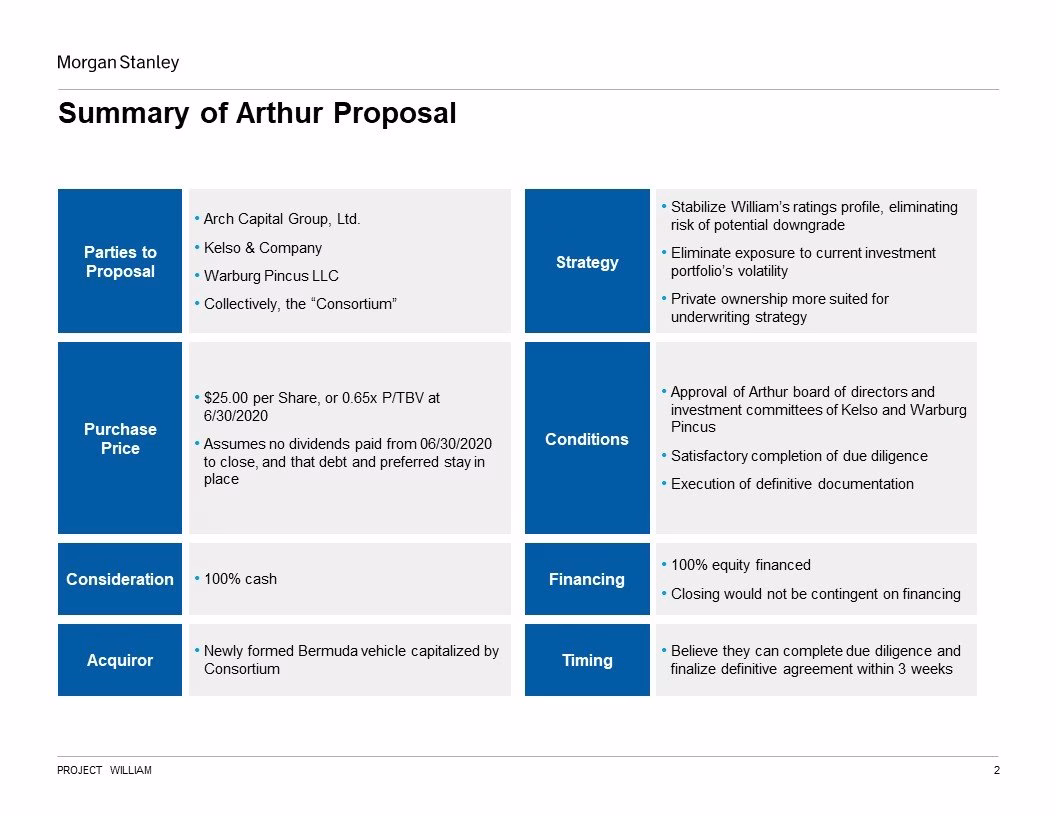Click the Morgan Stanley logo text
Screen dimensions: 1056x816
point(118,63)
